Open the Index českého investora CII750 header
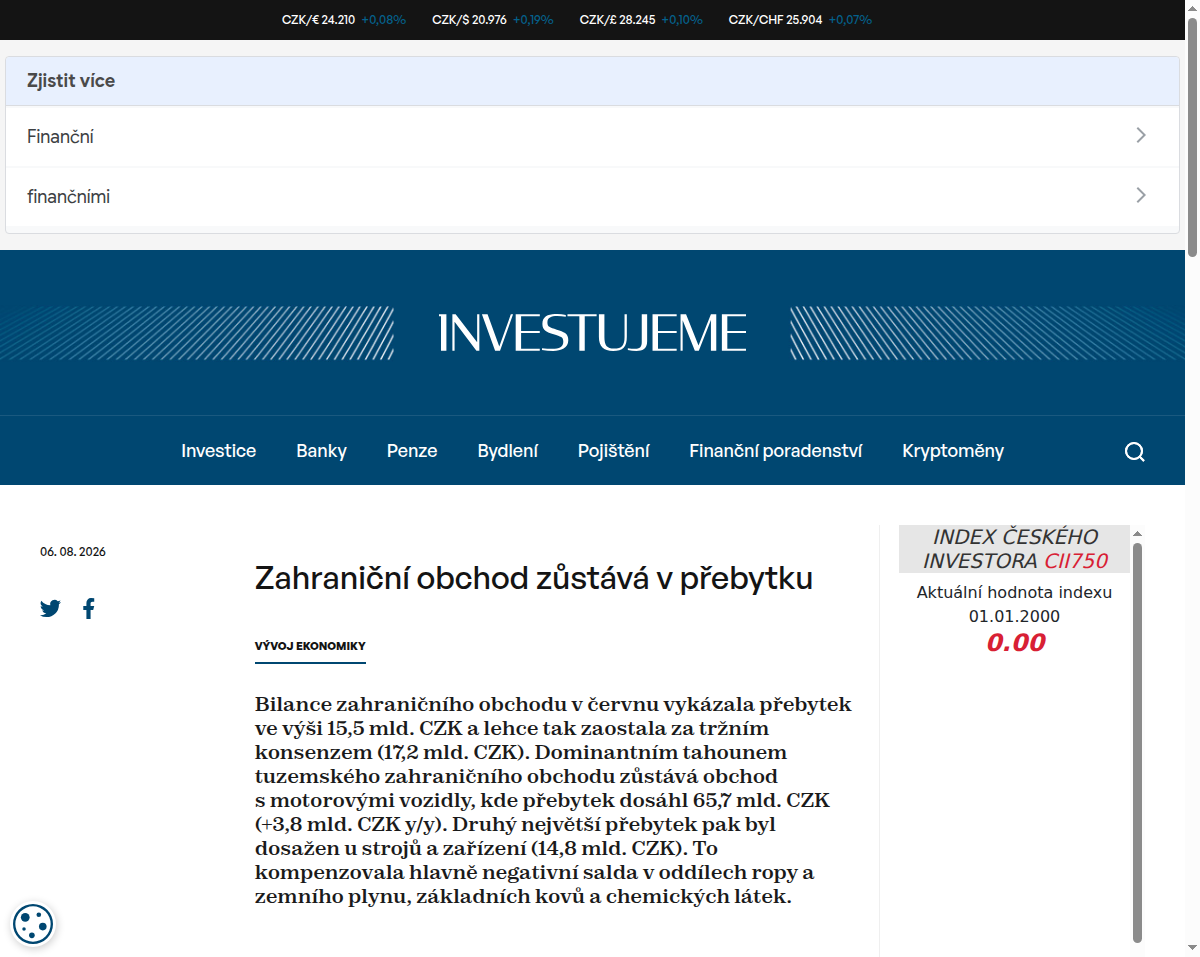 [x=1014, y=549]
